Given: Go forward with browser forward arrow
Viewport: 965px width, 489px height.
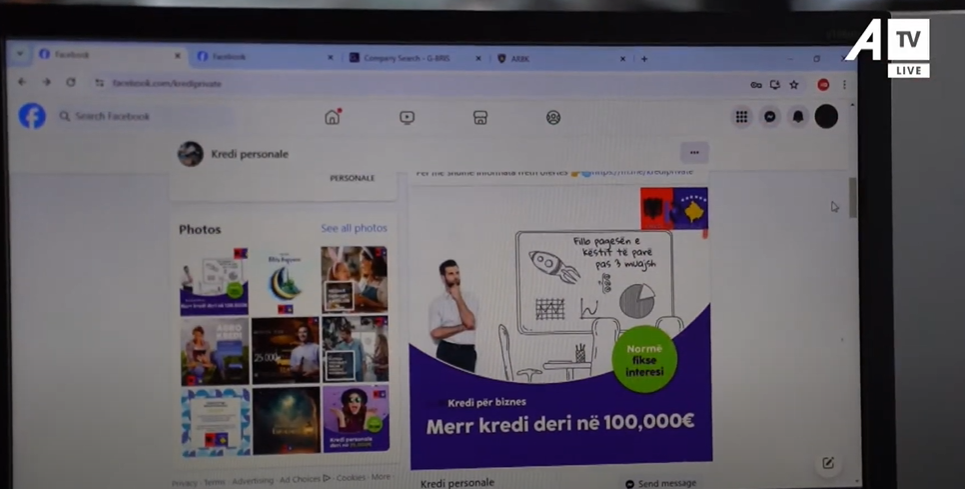Looking at the screenshot, I should [x=46, y=82].
